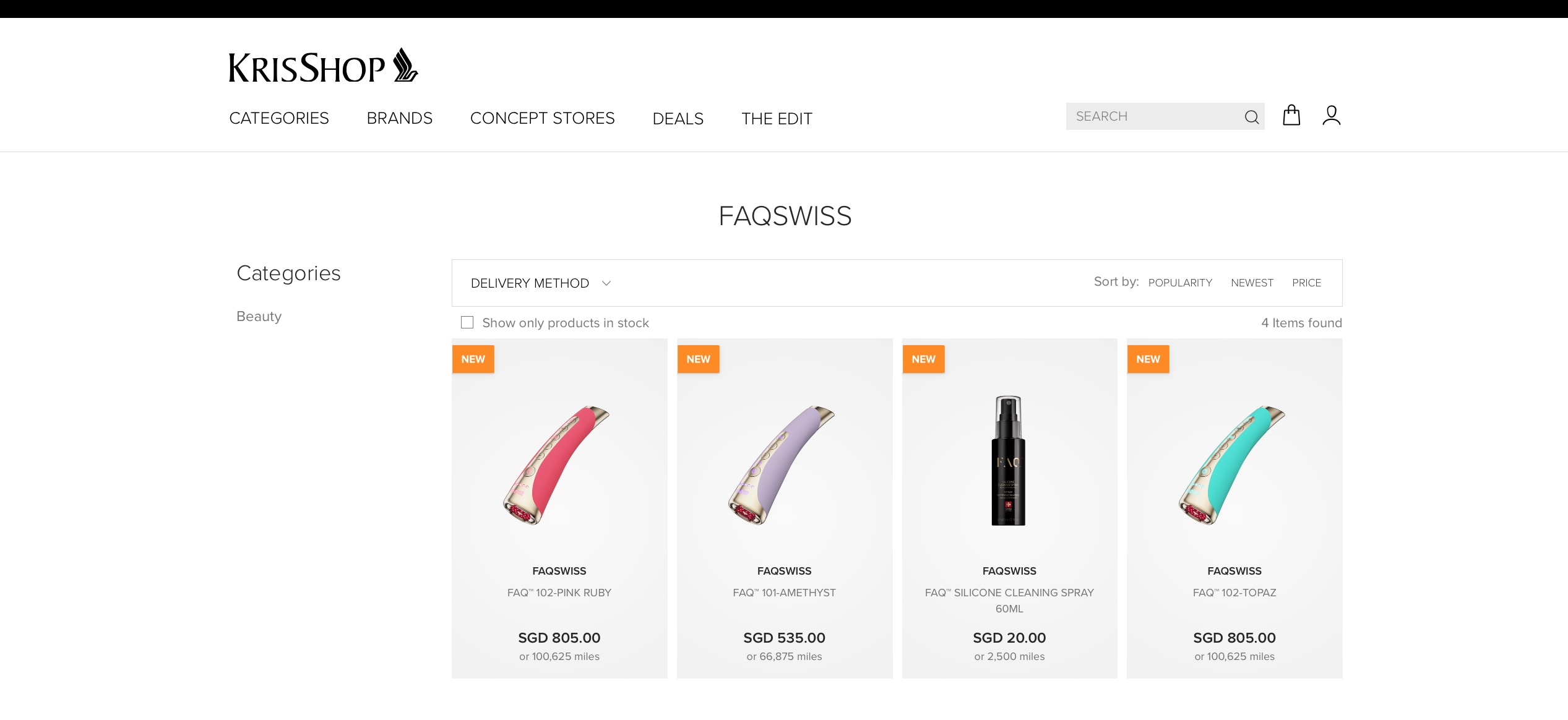Open the Categories navigation menu
Screen dimensions: 1568x720
[x=279, y=118]
